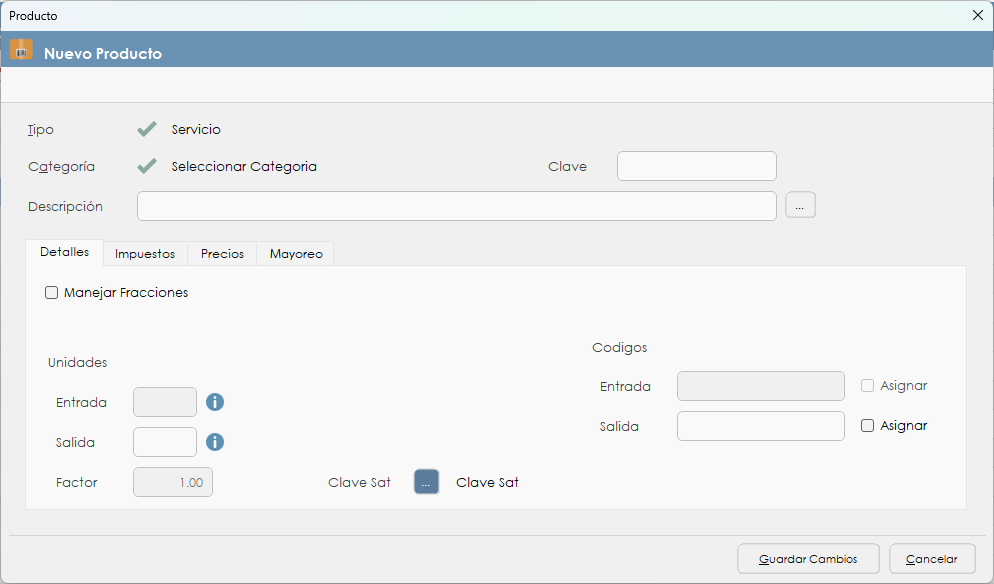Check the Asignar box for Salida code

point(868,426)
